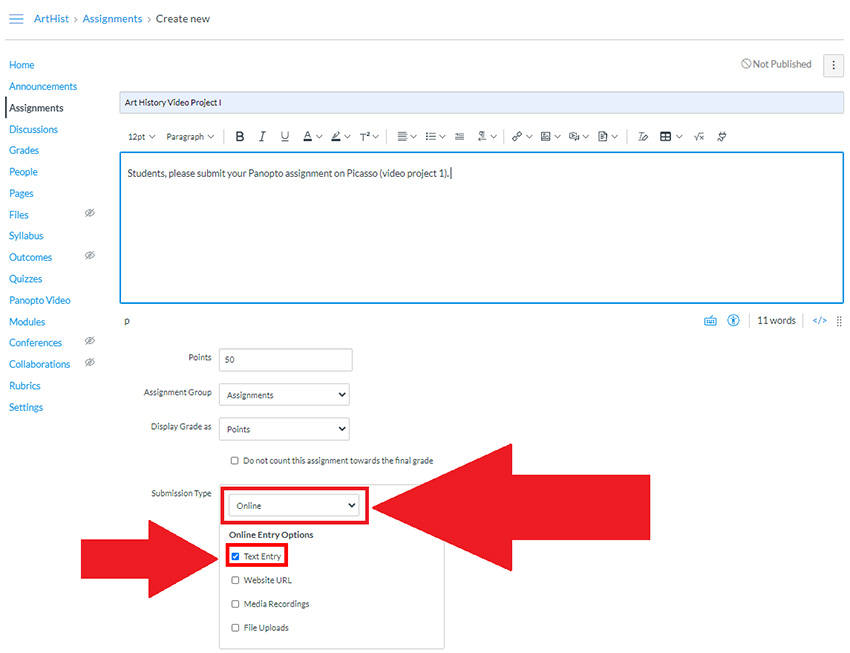Viewport: 850px width, 653px height.
Task: Click the superscript T² icon
Action: tap(365, 137)
